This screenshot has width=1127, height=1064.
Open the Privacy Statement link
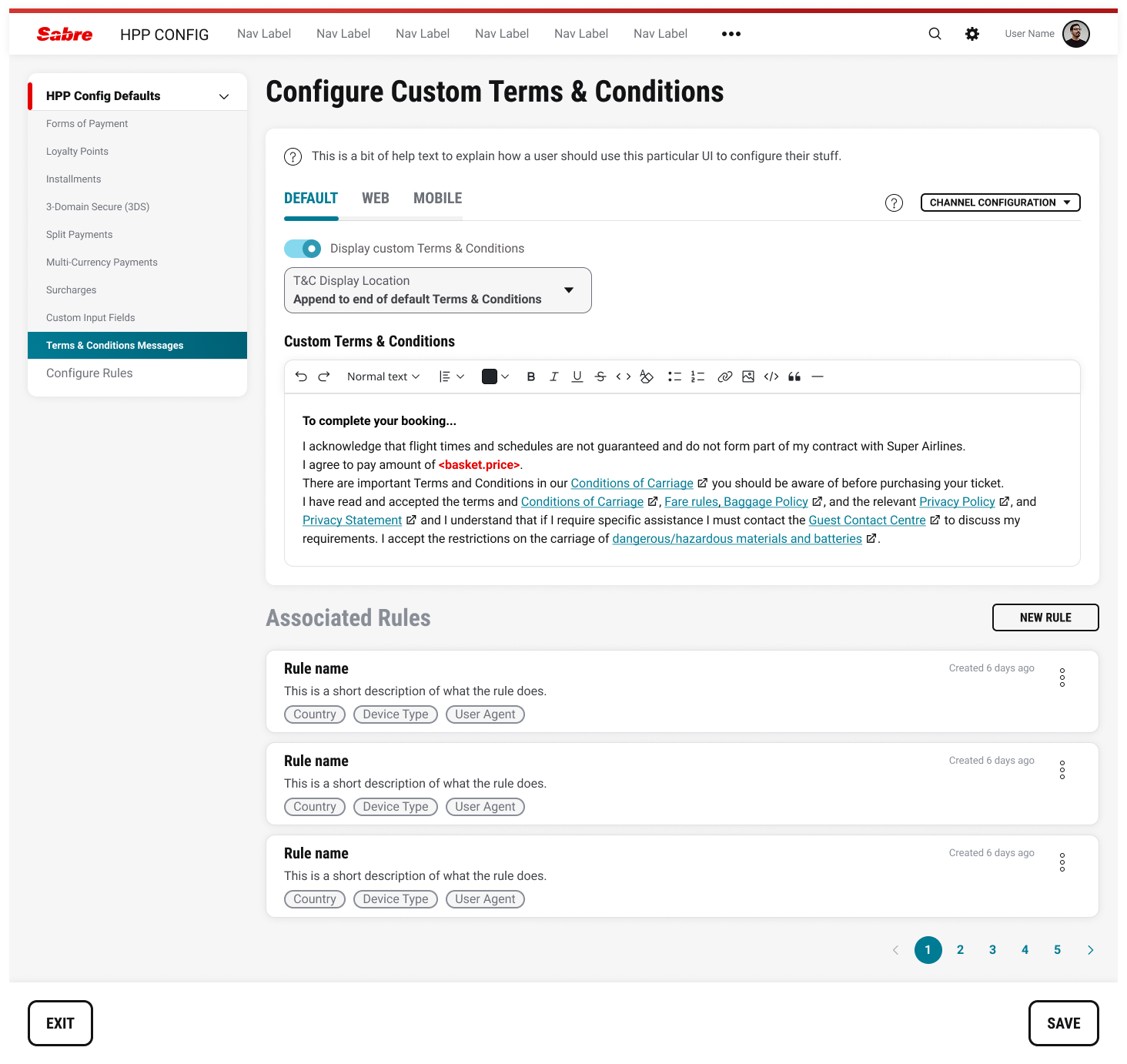352,520
